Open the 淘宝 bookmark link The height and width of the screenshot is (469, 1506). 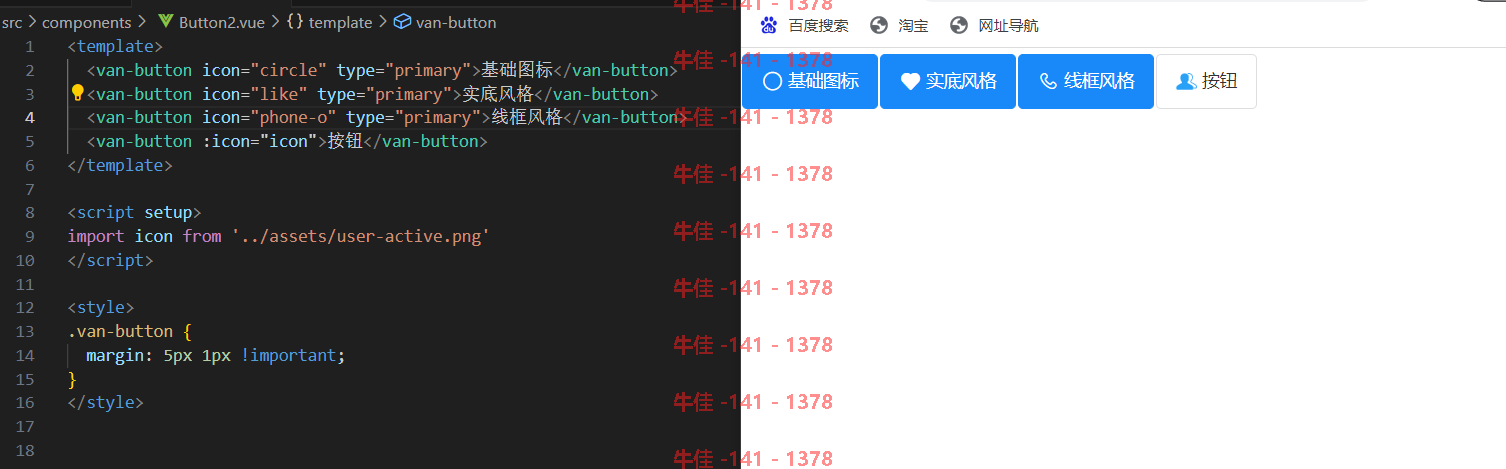coord(913,25)
